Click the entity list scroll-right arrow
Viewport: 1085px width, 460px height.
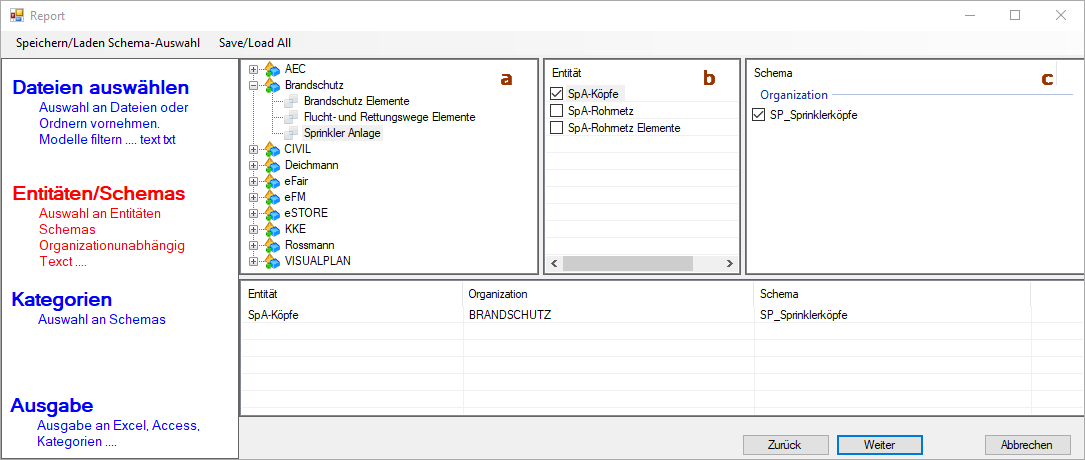click(x=729, y=264)
